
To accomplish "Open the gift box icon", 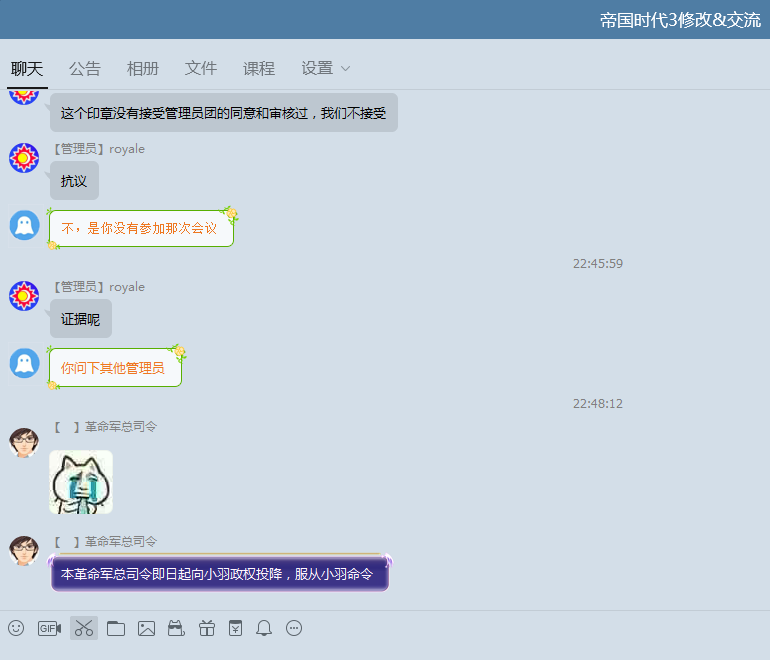I will 207,628.
